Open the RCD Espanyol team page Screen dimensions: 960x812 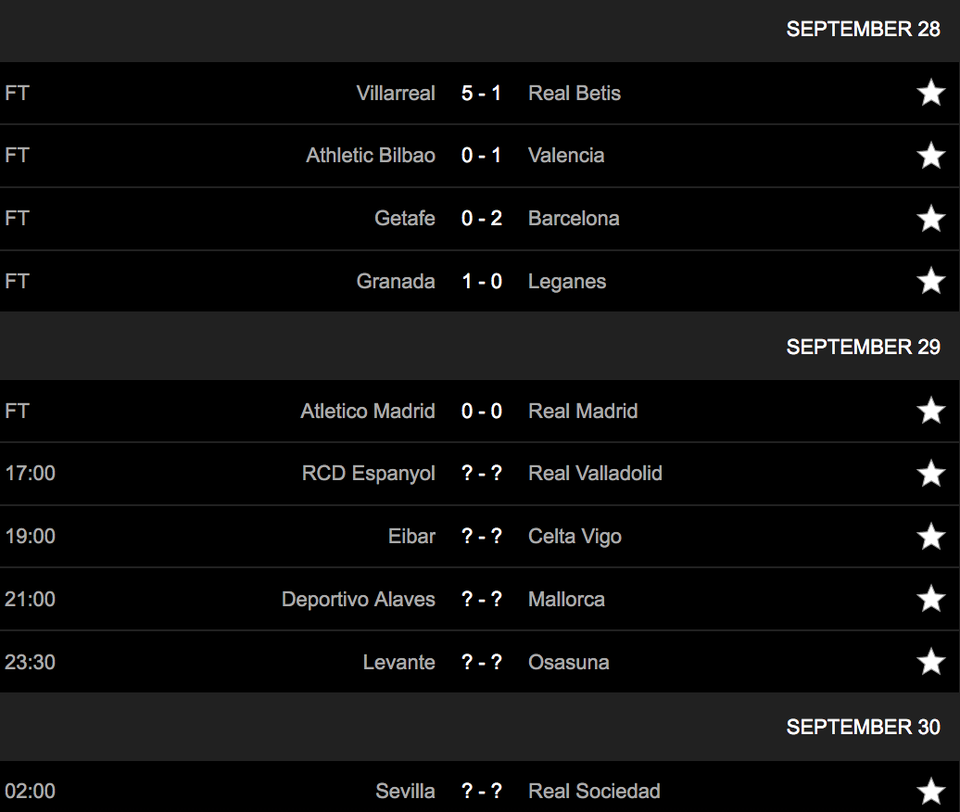click(x=369, y=473)
